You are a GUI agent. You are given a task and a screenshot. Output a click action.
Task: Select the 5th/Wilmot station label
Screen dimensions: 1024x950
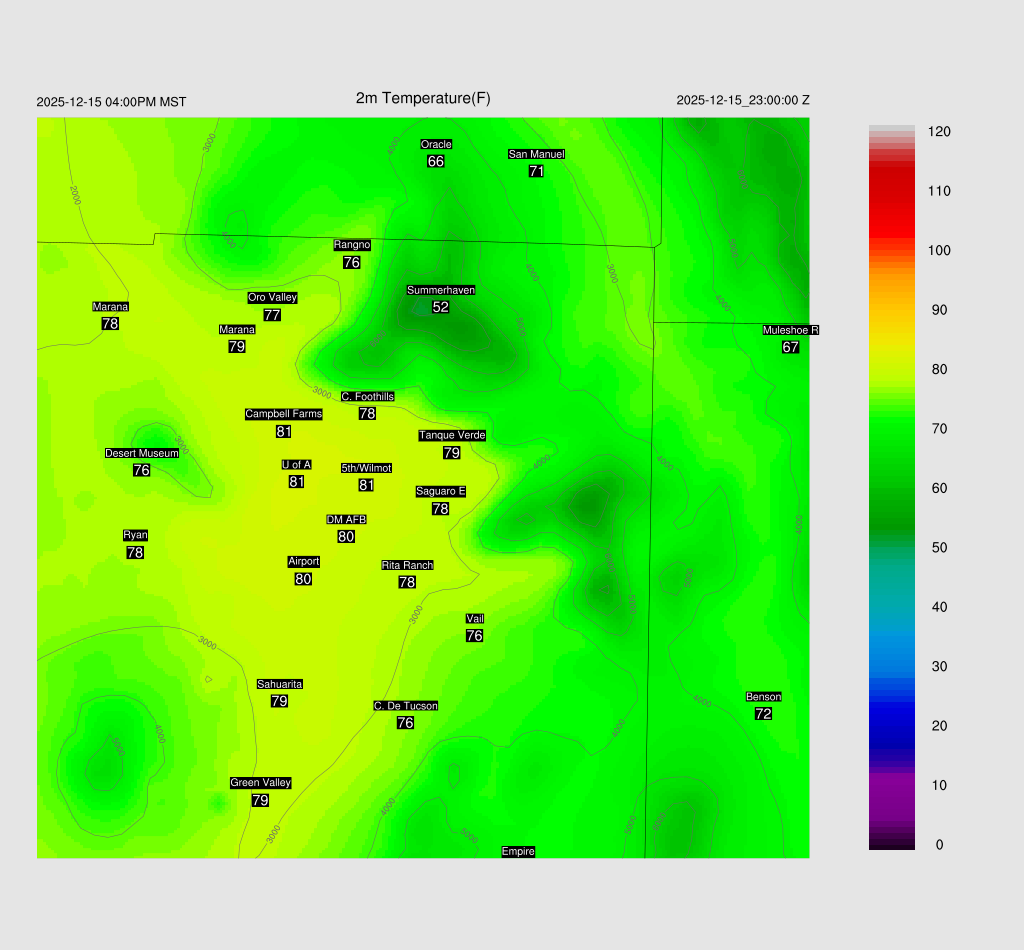366,468
